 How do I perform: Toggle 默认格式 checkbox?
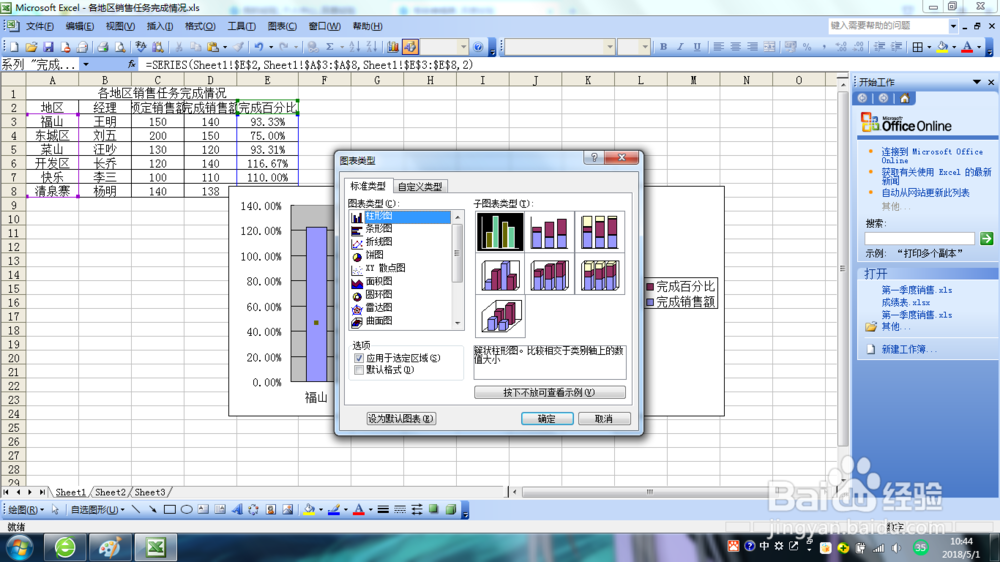[359, 370]
